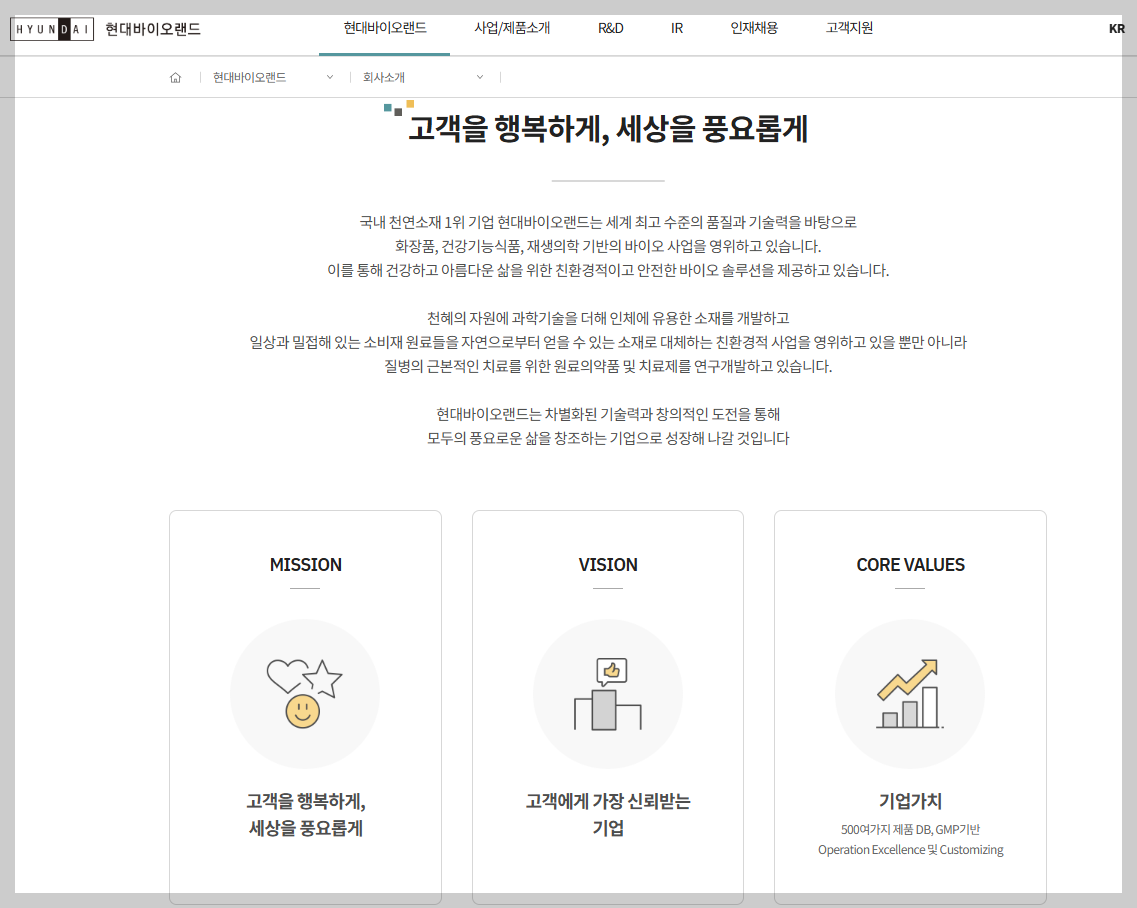This screenshot has width=1137, height=908.
Task: Click the VISION podium thumbs-up icon
Action: [608, 693]
